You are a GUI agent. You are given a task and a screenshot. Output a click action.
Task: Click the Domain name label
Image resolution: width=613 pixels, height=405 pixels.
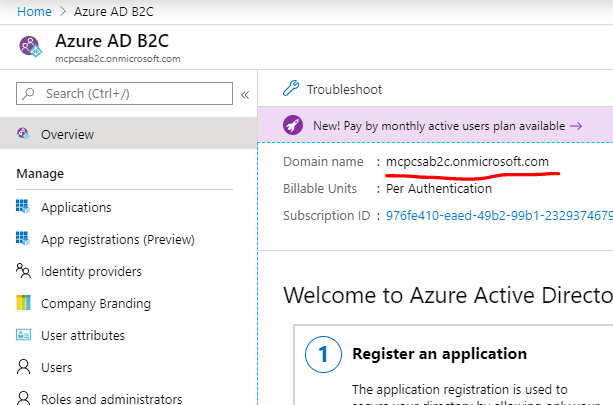pos(323,161)
